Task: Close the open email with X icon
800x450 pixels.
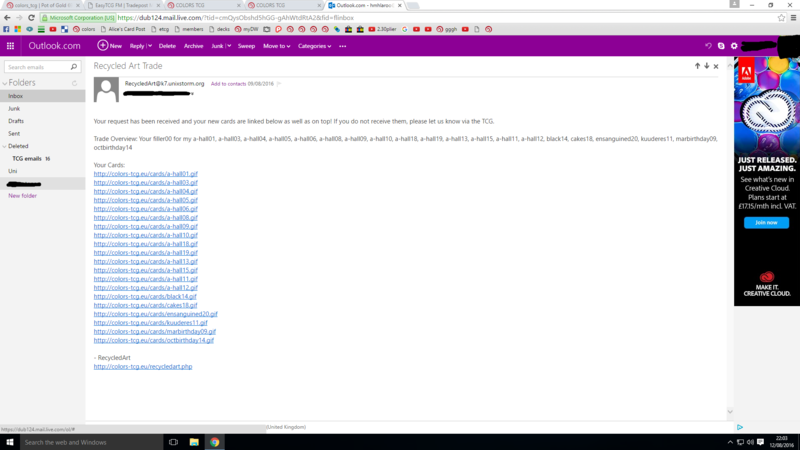Action: point(716,66)
